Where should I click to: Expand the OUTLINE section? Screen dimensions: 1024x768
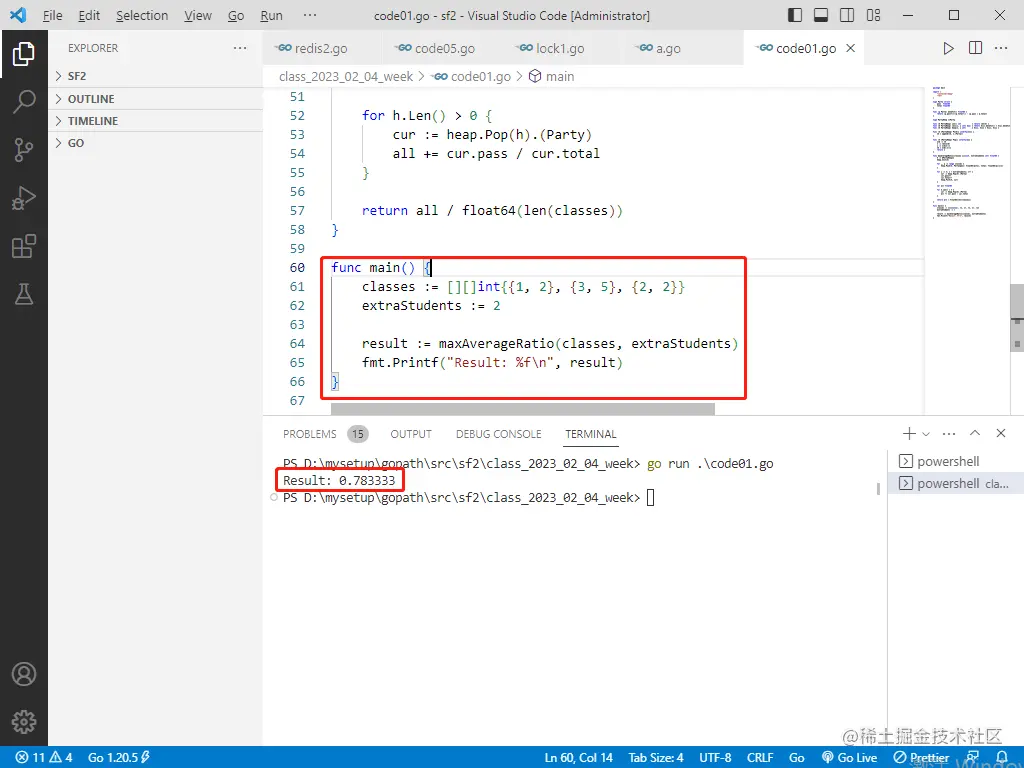pos(155,99)
